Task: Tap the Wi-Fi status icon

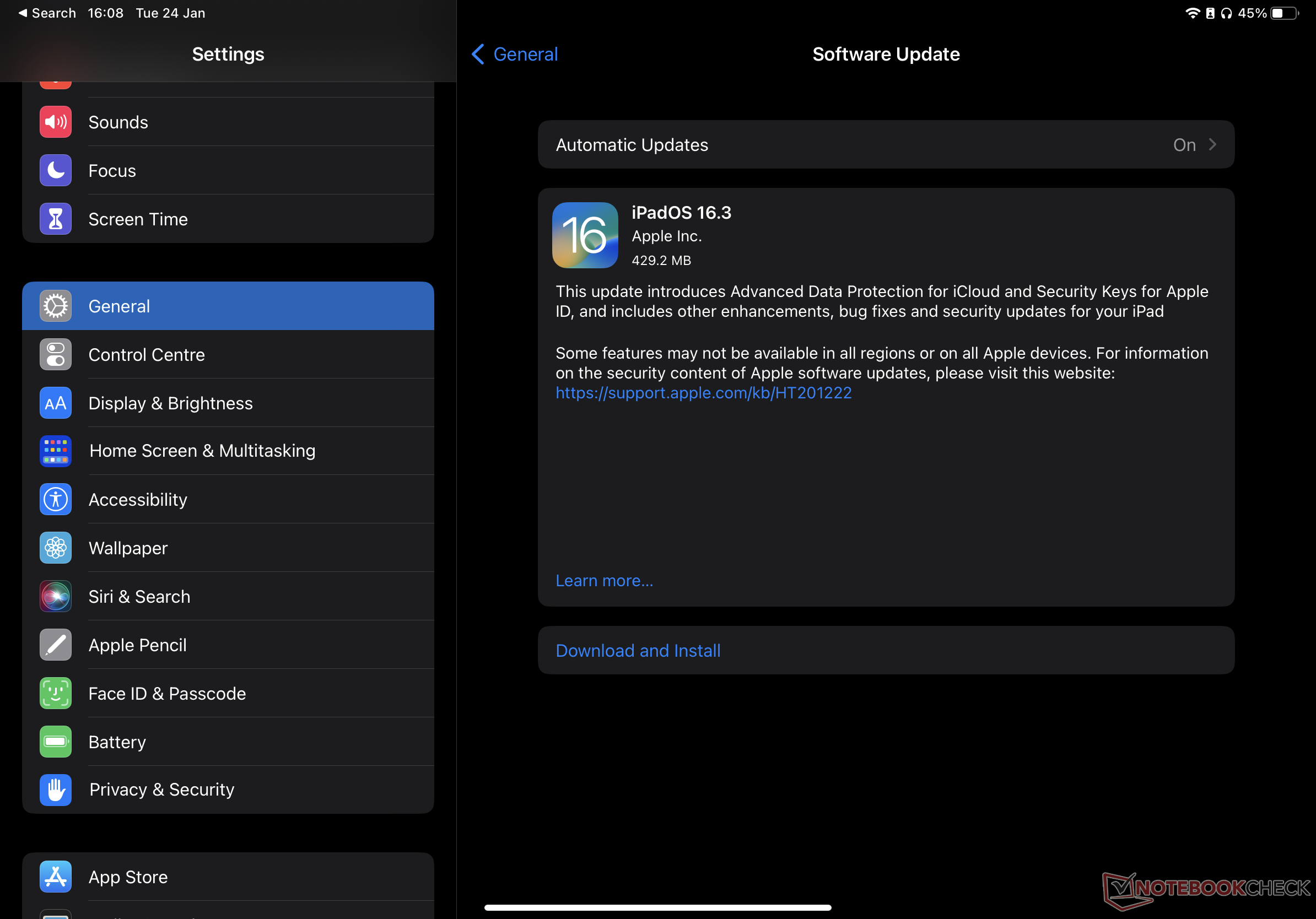Action: tap(1192, 13)
